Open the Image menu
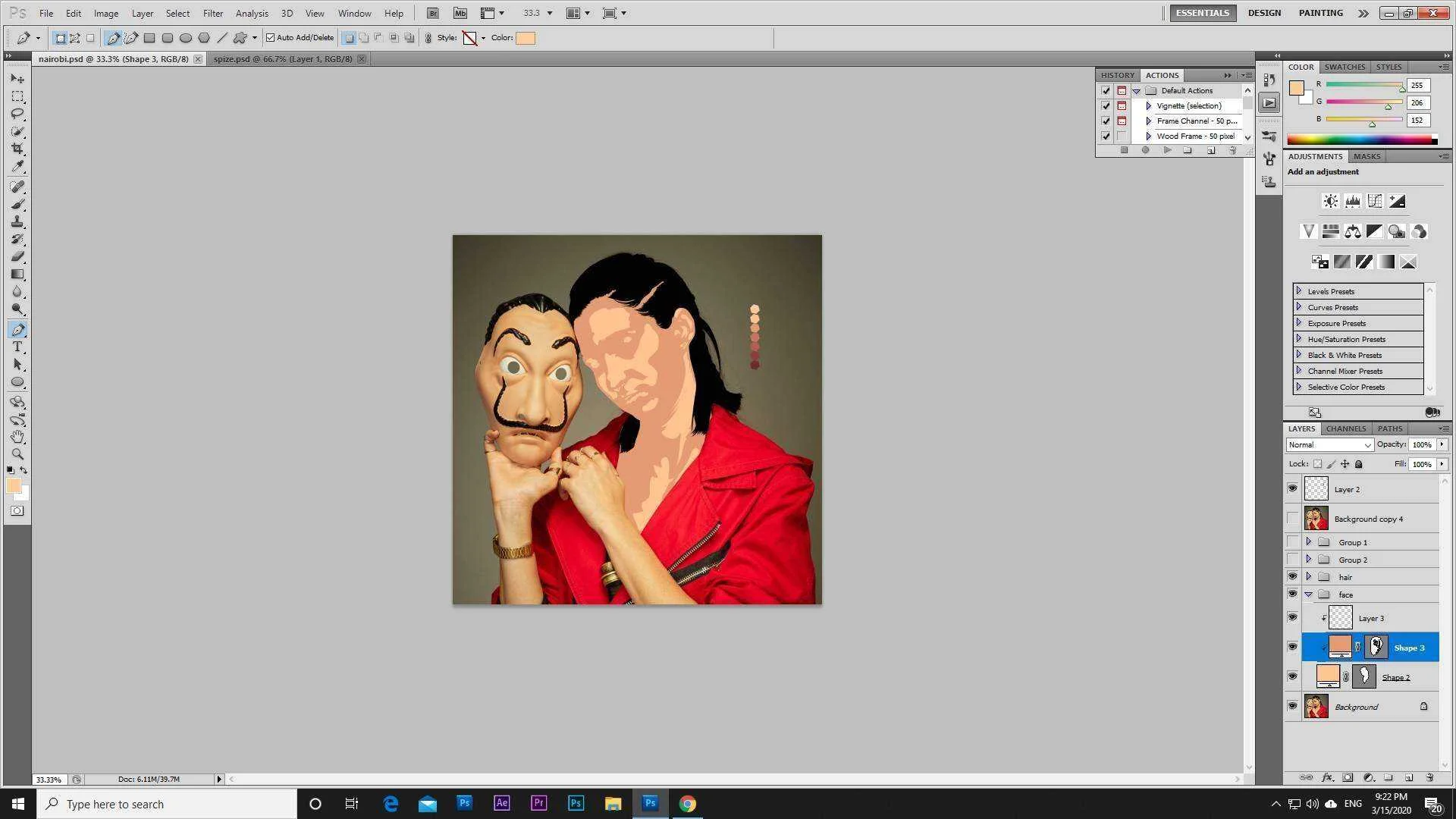Image resolution: width=1456 pixels, height=819 pixels. (106, 13)
